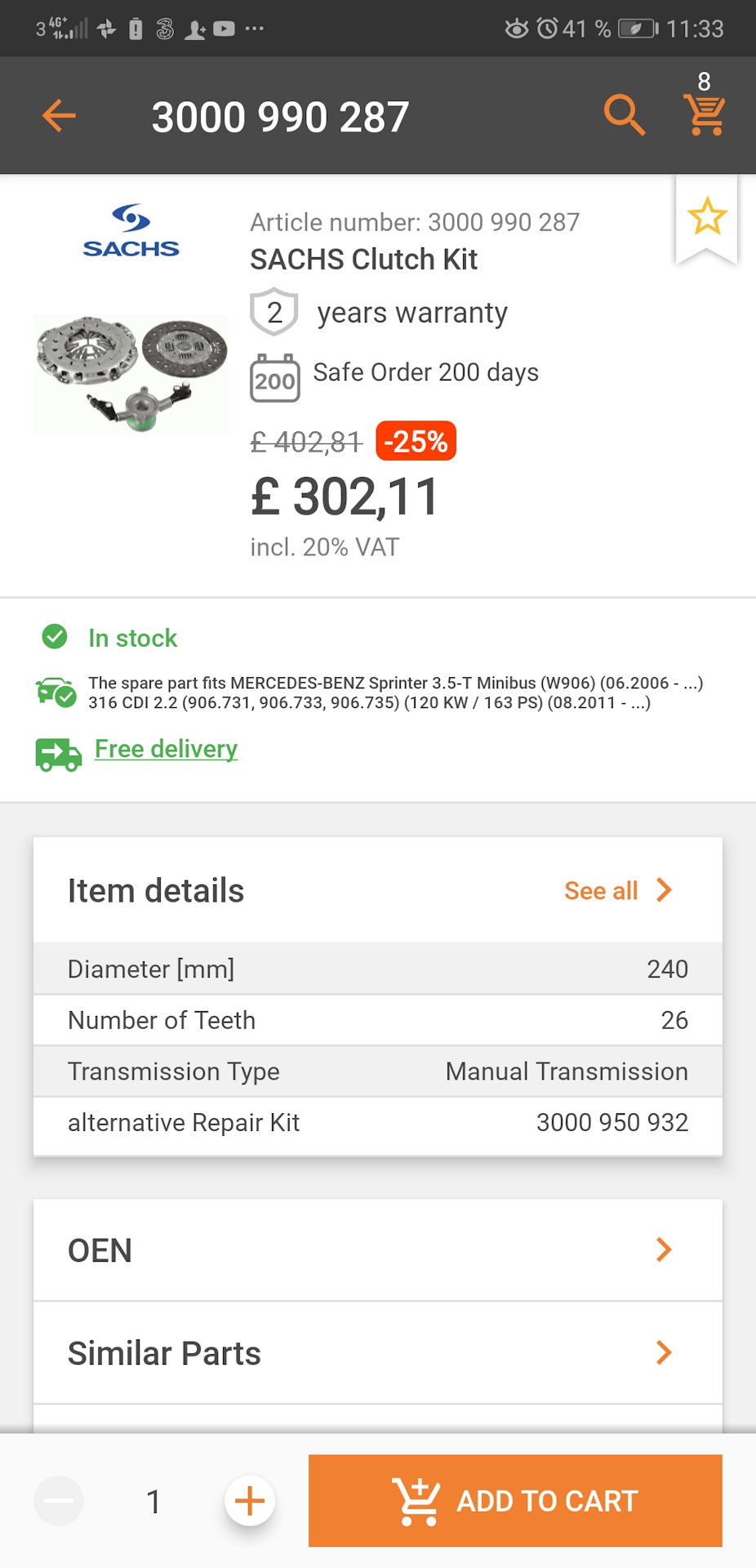Increase quantity with the plus button
The height and width of the screenshot is (1568, 756).
coord(250,1500)
